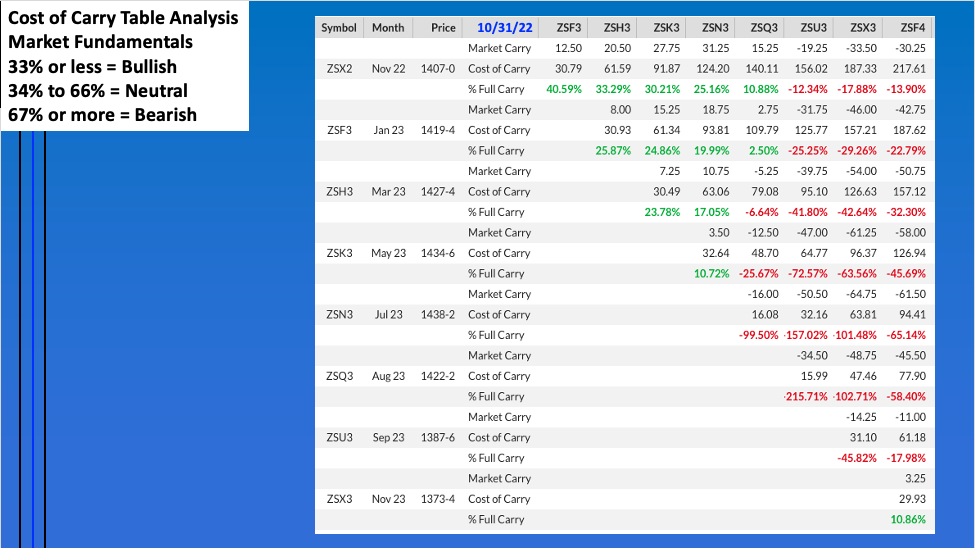Click the -157.02% full carry value
This screenshot has height=548, width=975.
pyautogui.click(x=806, y=335)
